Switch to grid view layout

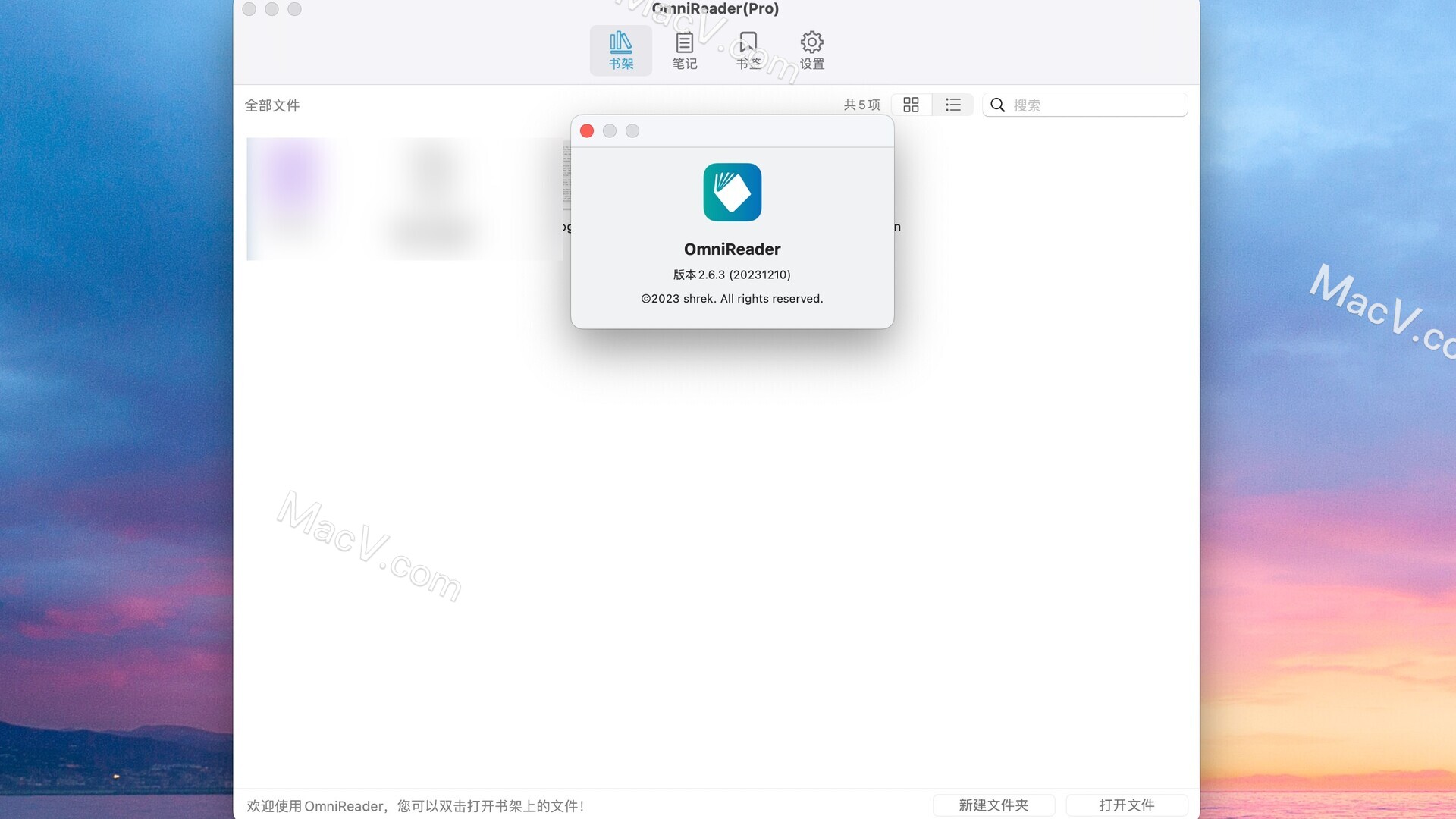tap(911, 105)
